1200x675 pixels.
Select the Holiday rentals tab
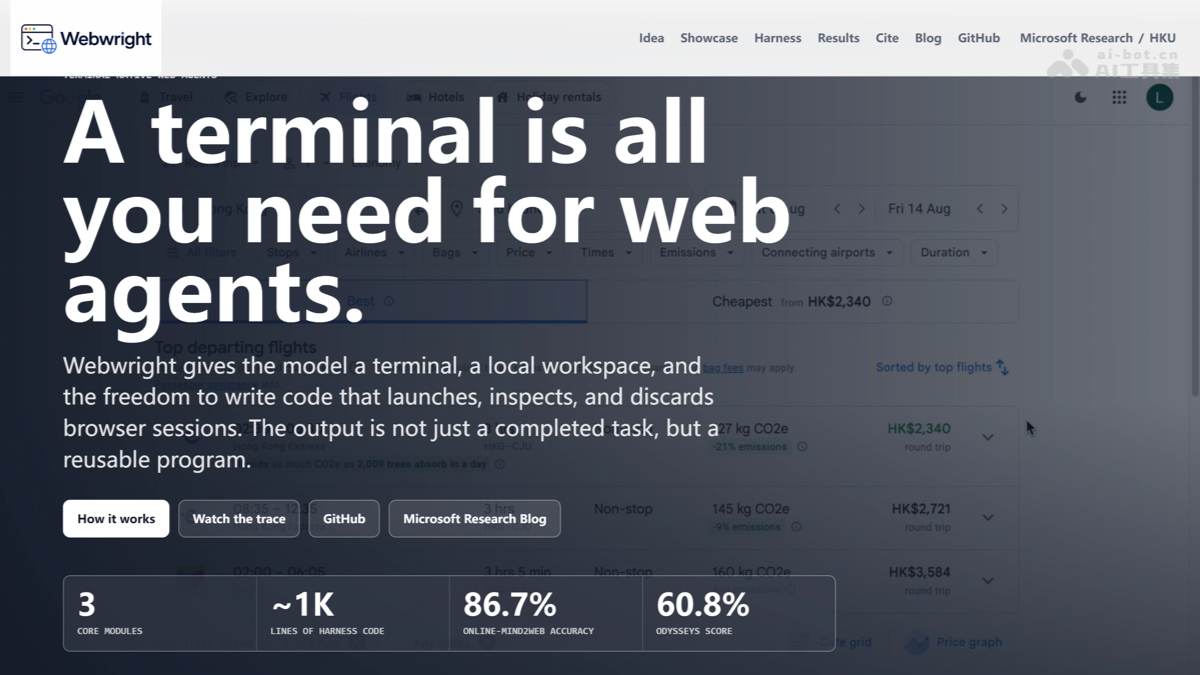point(549,97)
